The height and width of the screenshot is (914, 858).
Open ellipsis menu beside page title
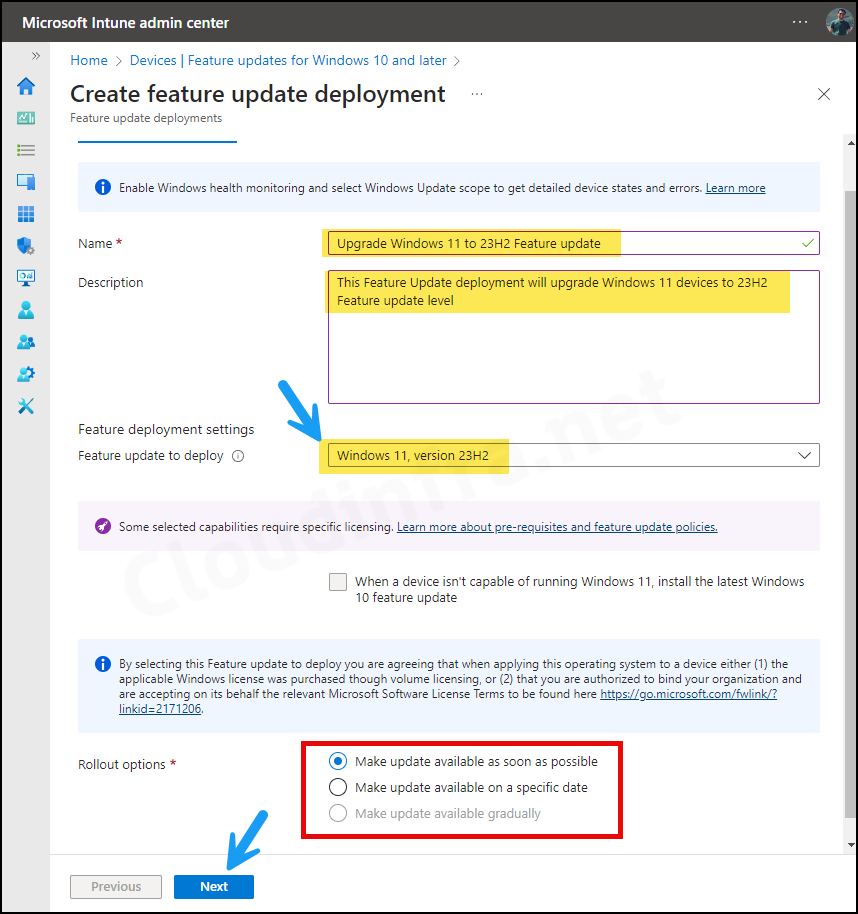(x=477, y=94)
